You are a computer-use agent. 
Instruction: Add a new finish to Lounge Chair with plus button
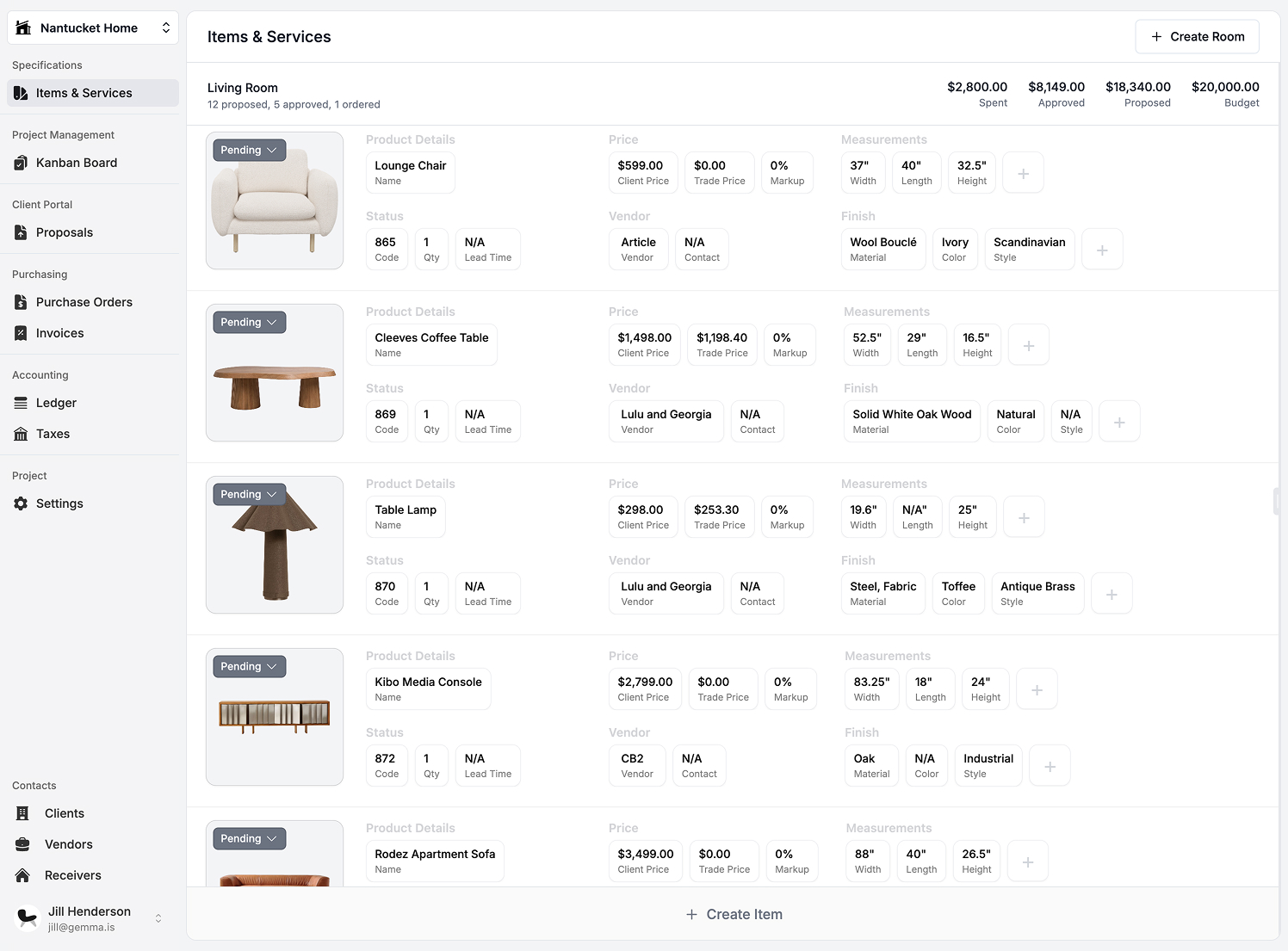[x=1102, y=249]
